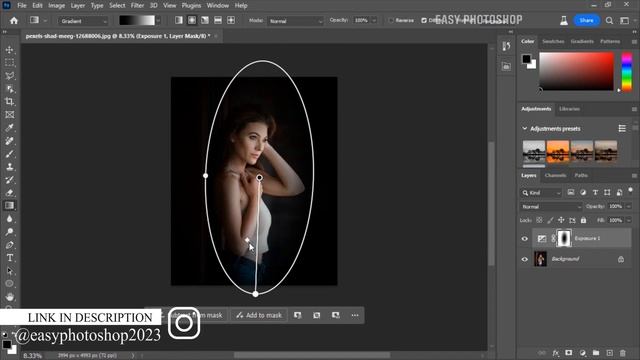The height and width of the screenshot is (360, 640).
Task: Open the layer Opacity dropdown
Action: coord(629,207)
